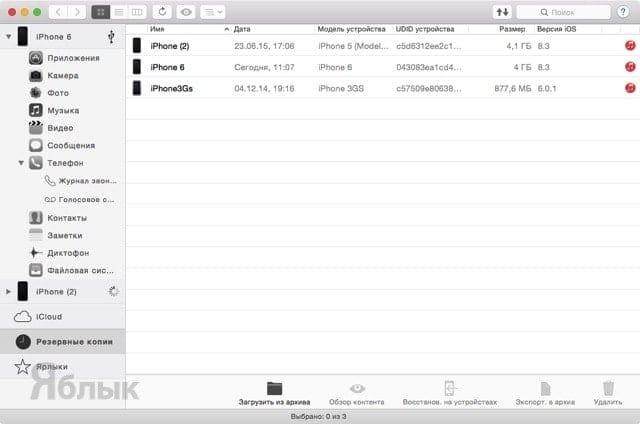The height and width of the screenshot is (424, 640).
Task: Open Видео in sidebar
Action: tap(60, 128)
